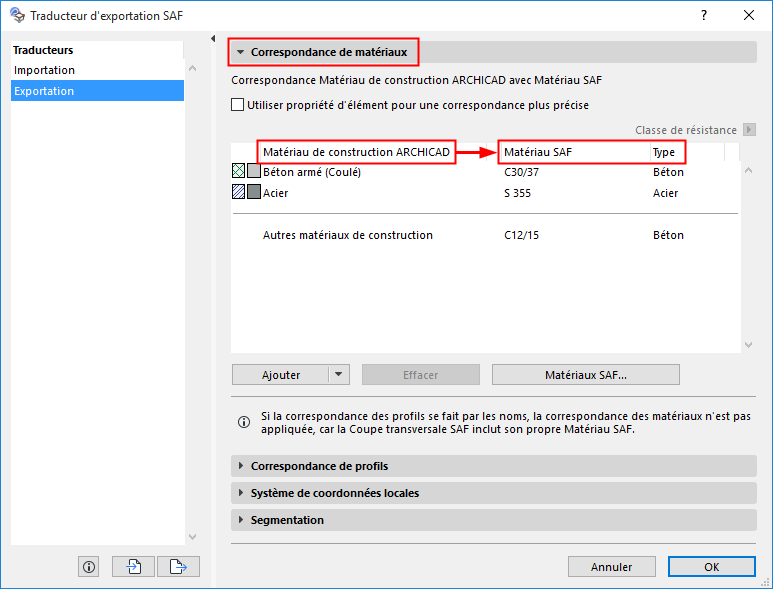The height and width of the screenshot is (589, 773).
Task: Select the Autres matériaux de construction row
Action: coord(348,235)
